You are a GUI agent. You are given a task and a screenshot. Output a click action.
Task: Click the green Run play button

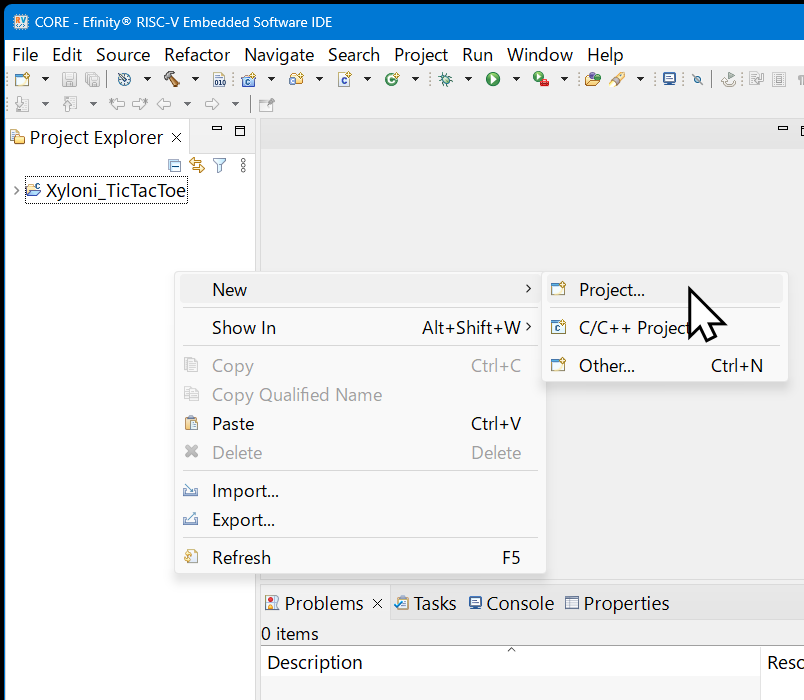[x=493, y=79]
